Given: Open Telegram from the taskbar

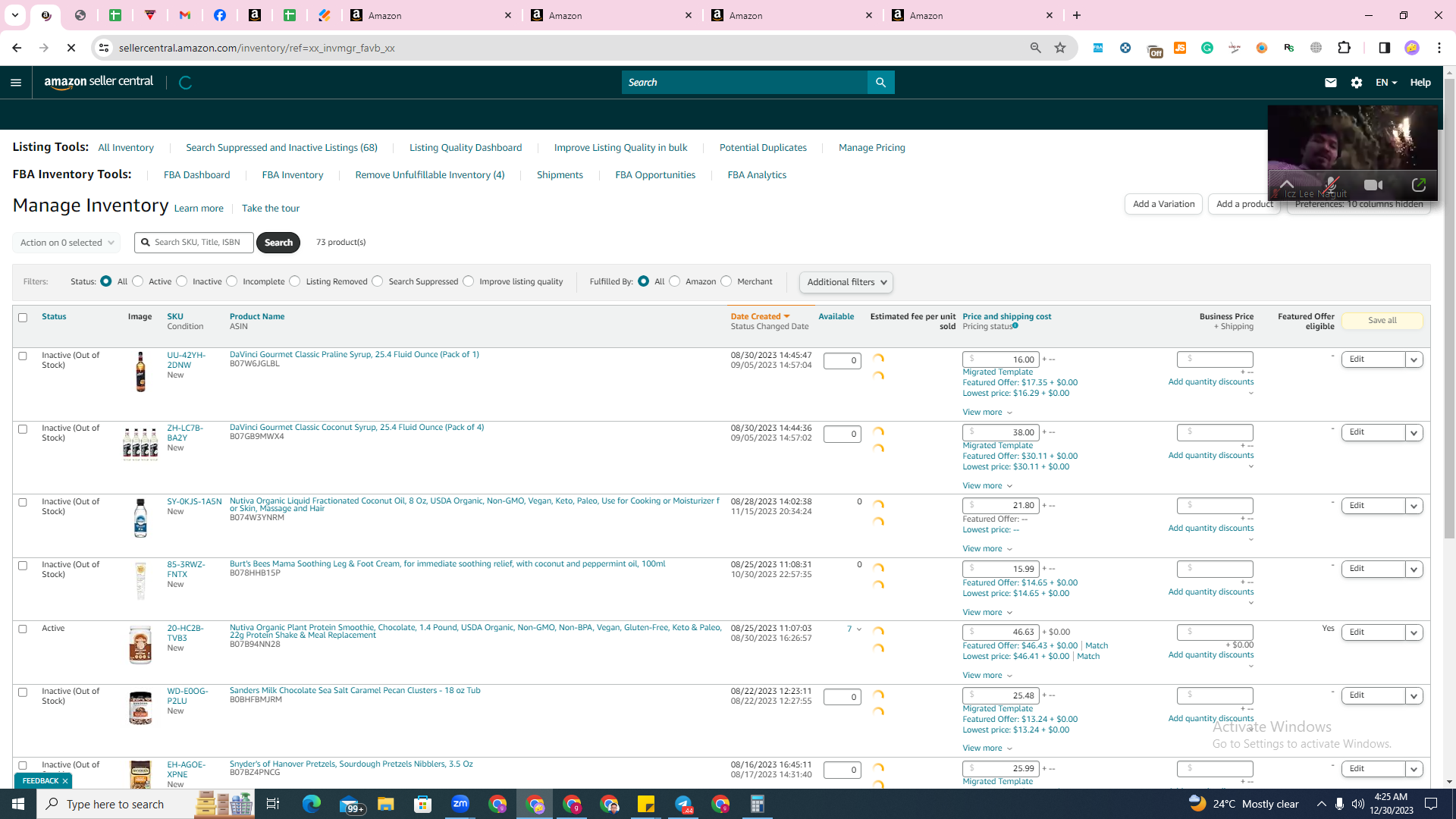Looking at the screenshot, I should click(x=683, y=804).
